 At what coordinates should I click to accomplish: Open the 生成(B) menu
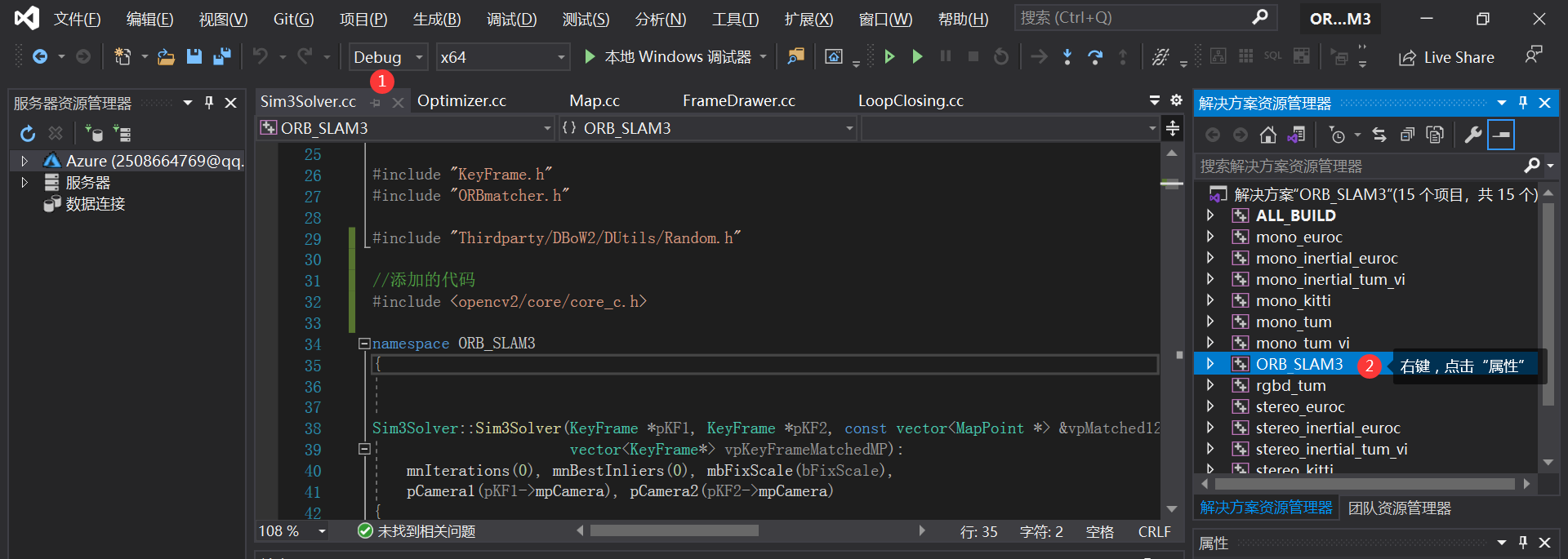(437, 19)
